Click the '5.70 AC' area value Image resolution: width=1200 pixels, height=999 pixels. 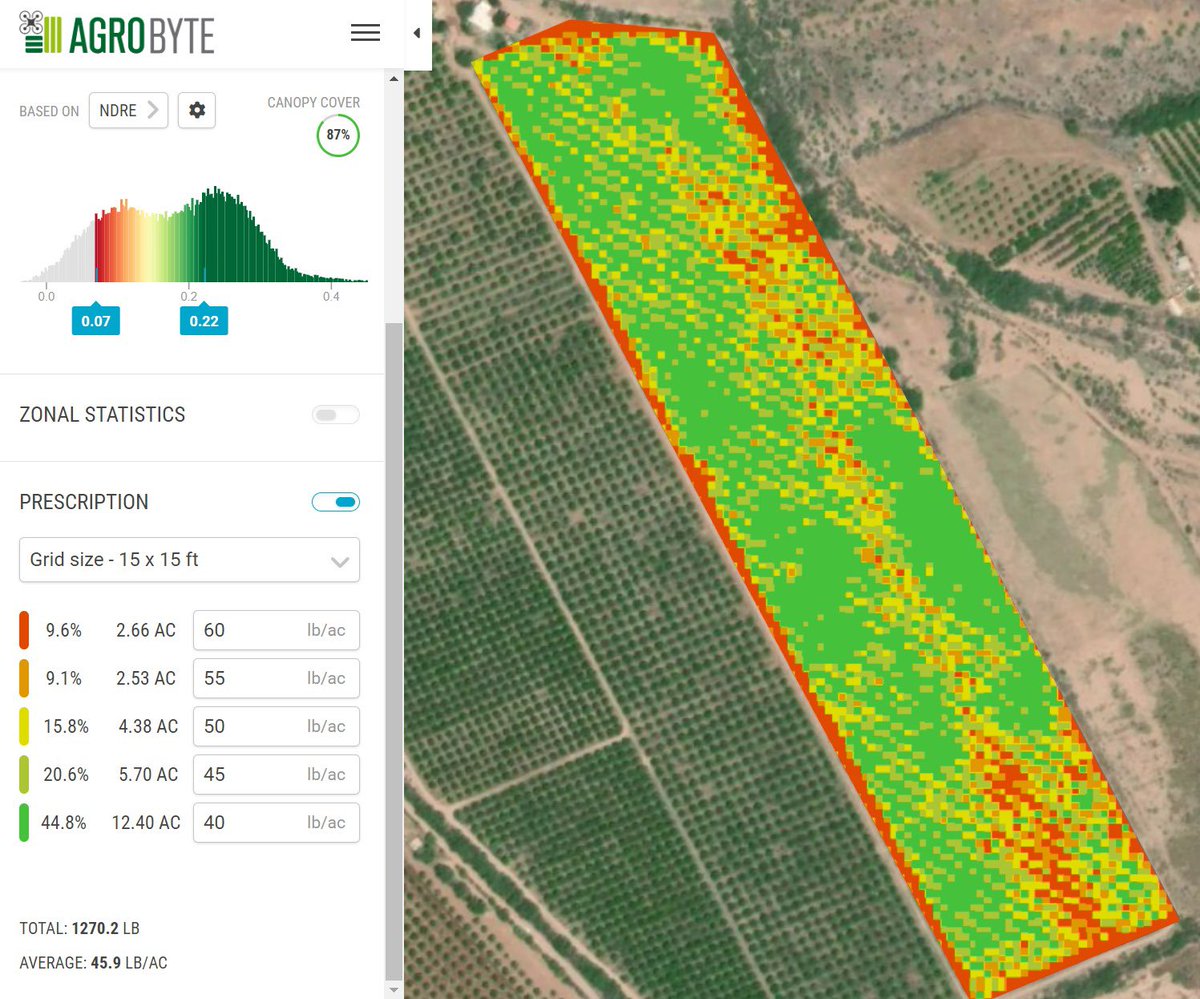[147, 774]
